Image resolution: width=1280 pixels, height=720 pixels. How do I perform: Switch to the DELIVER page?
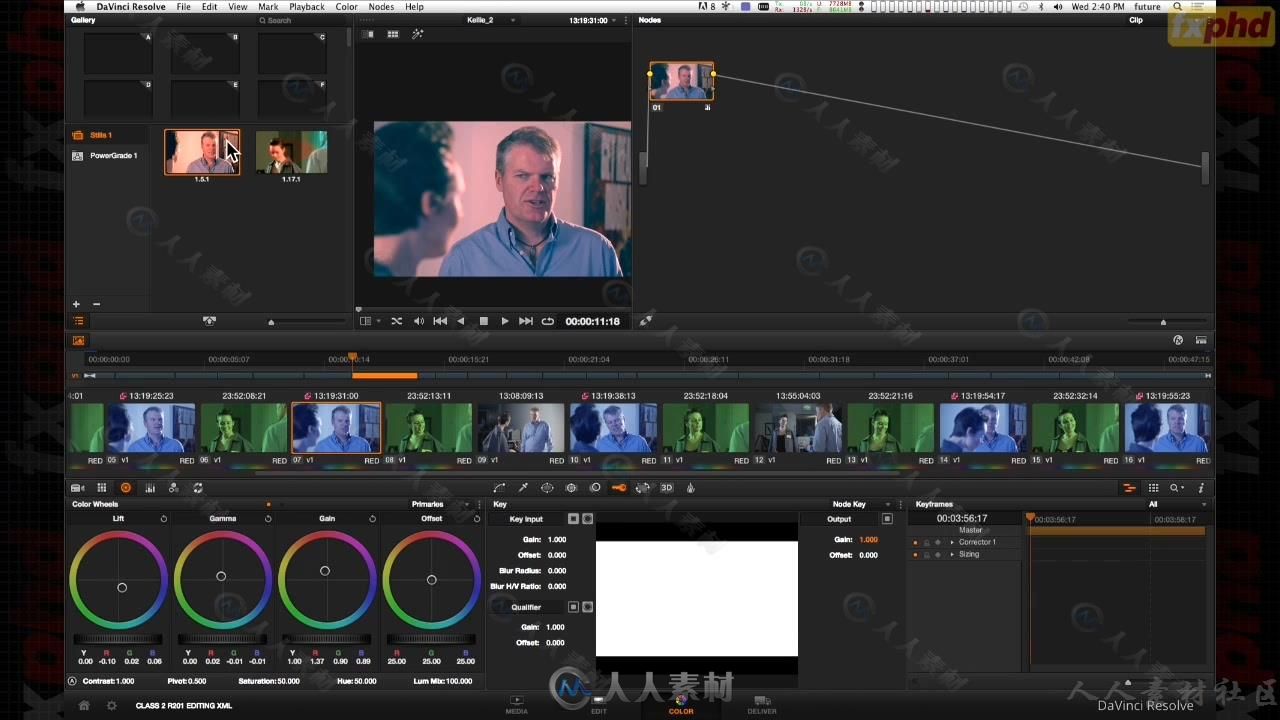click(762, 705)
